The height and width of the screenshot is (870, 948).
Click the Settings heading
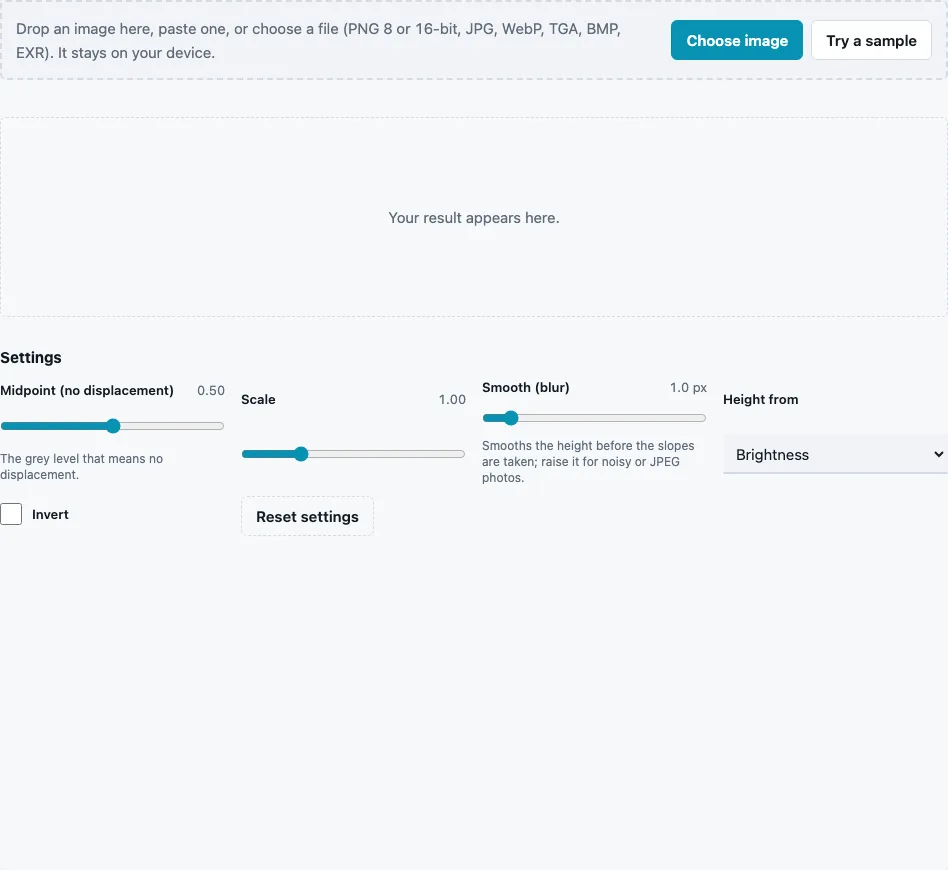pyautogui.click(x=31, y=357)
